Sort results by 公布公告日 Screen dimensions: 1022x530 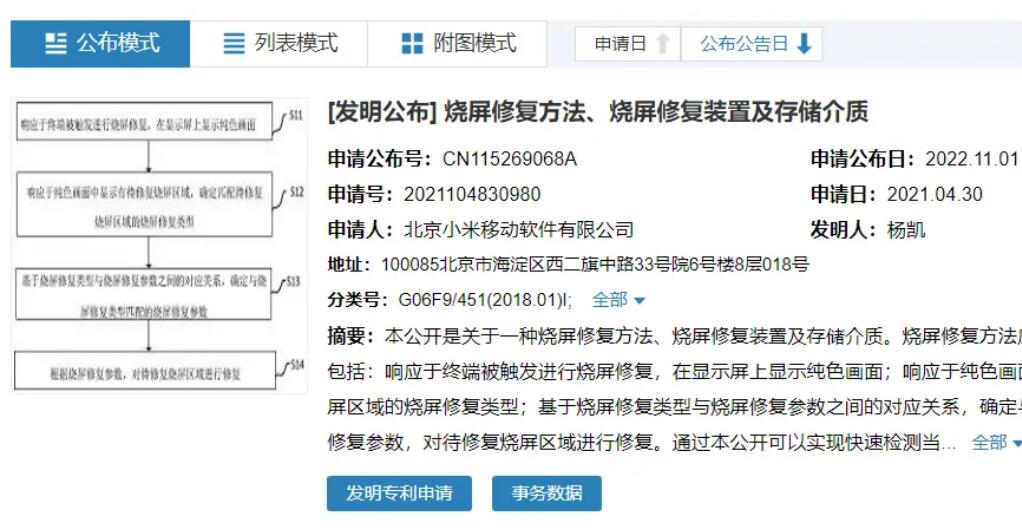click(744, 44)
